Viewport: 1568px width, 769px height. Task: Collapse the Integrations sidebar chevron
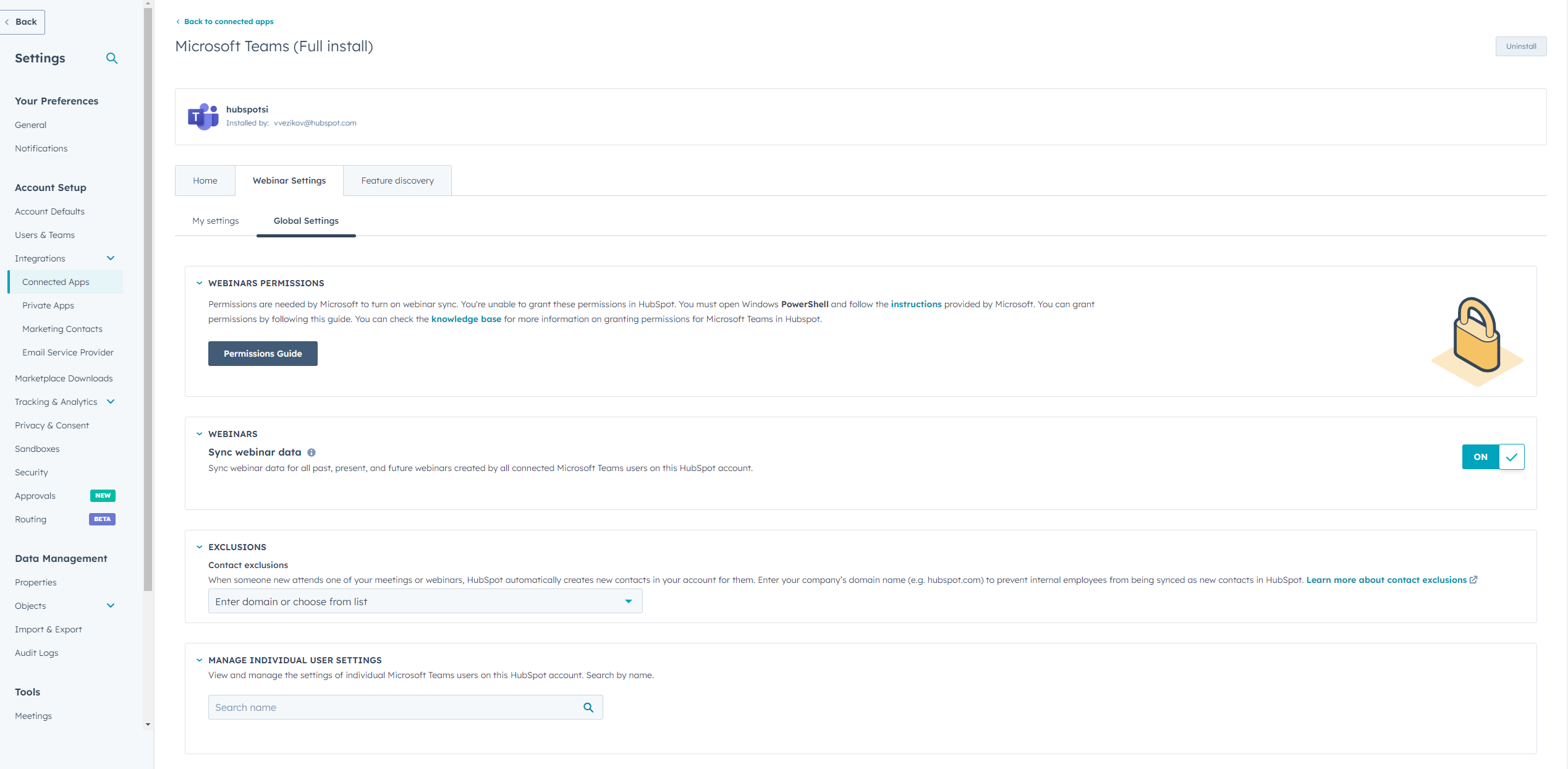coord(111,258)
